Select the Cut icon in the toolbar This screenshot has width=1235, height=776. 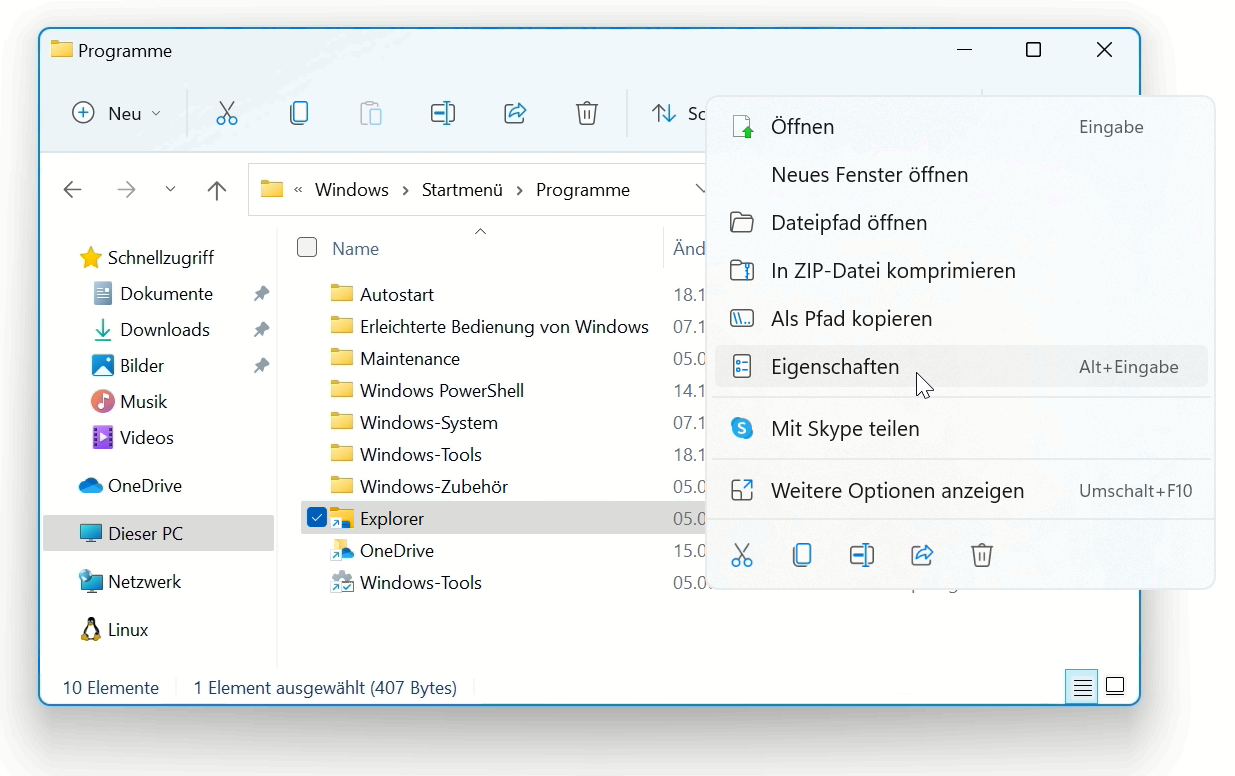click(227, 113)
